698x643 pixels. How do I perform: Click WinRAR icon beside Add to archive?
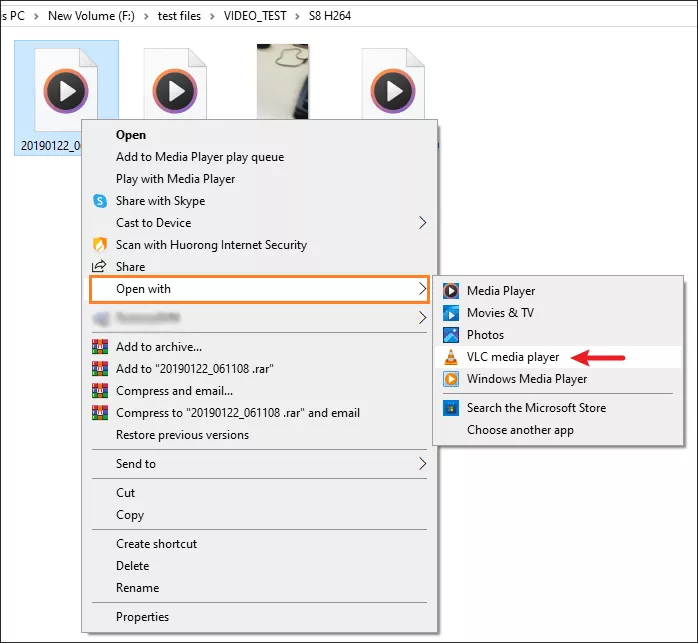[100, 346]
